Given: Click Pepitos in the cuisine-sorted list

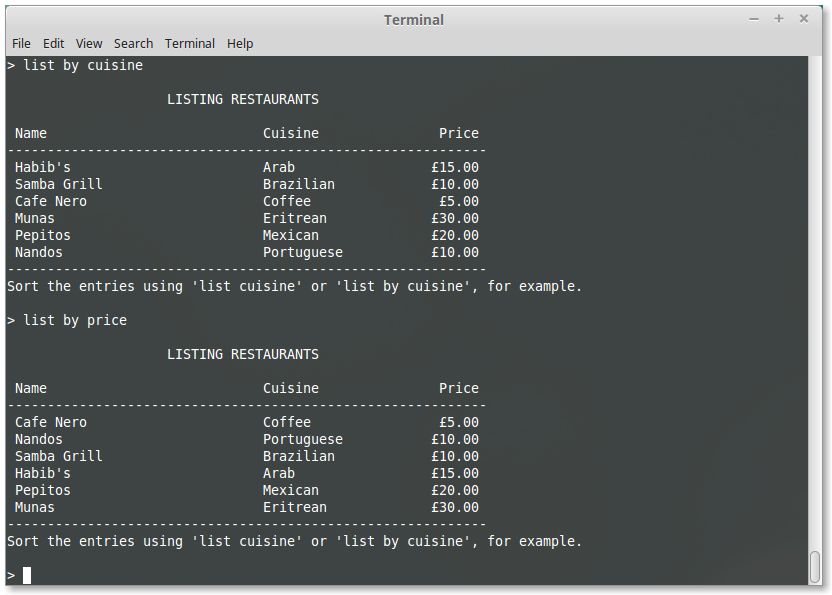Looking at the screenshot, I should pos(42,235).
